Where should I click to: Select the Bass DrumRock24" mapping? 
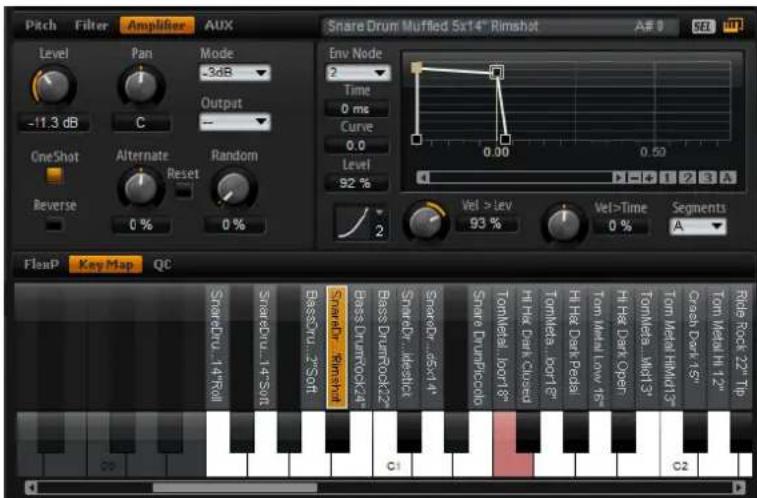tap(360, 347)
